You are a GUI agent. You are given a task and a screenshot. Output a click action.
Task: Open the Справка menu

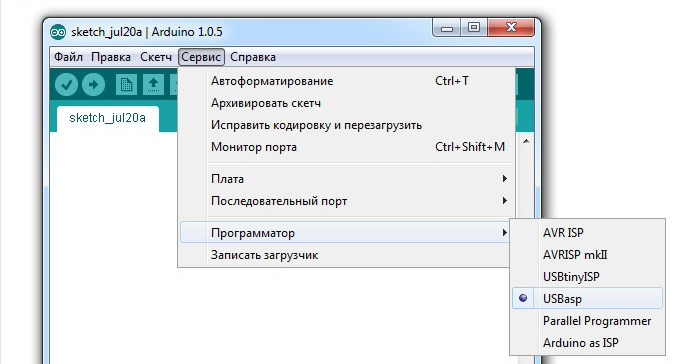[253, 57]
